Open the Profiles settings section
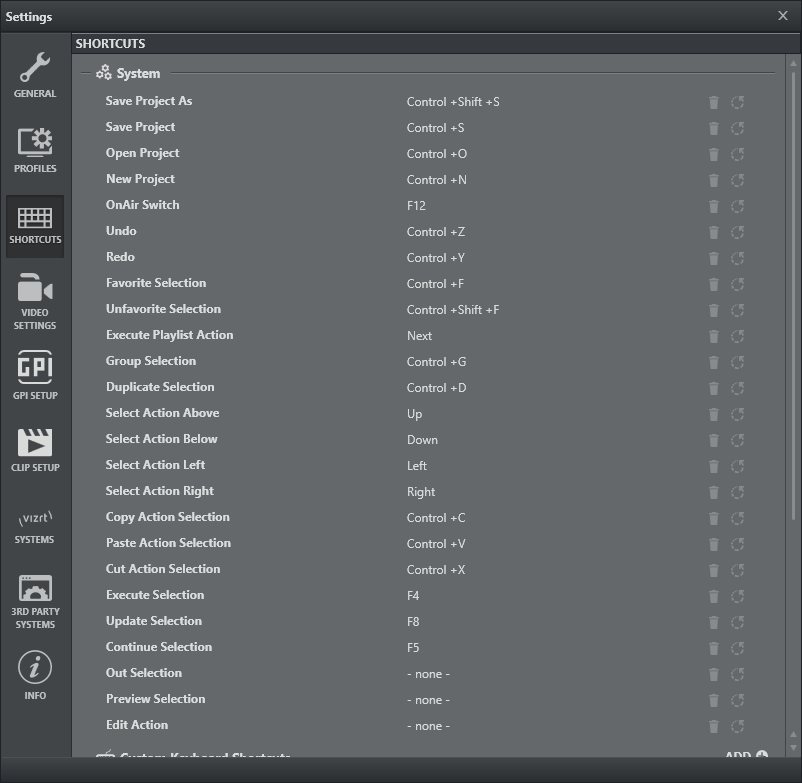The height and width of the screenshot is (783, 802). point(35,149)
